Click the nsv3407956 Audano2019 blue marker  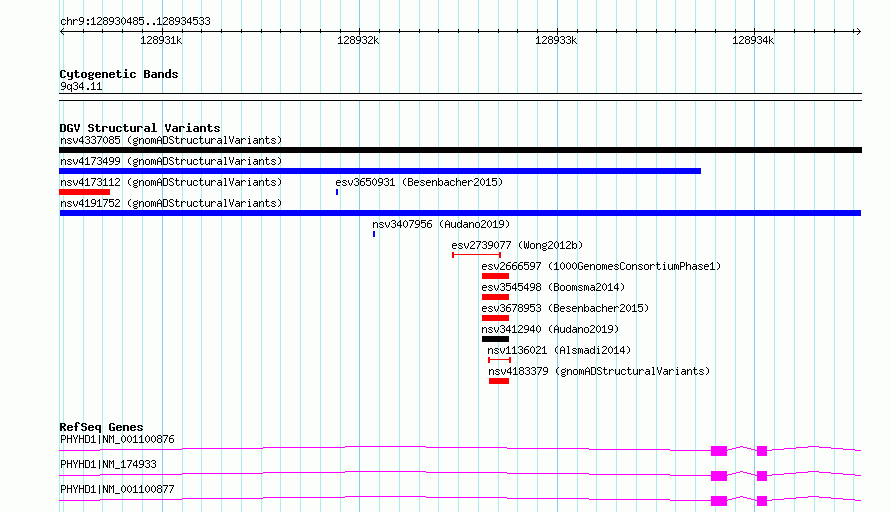(x=374, y=234)
